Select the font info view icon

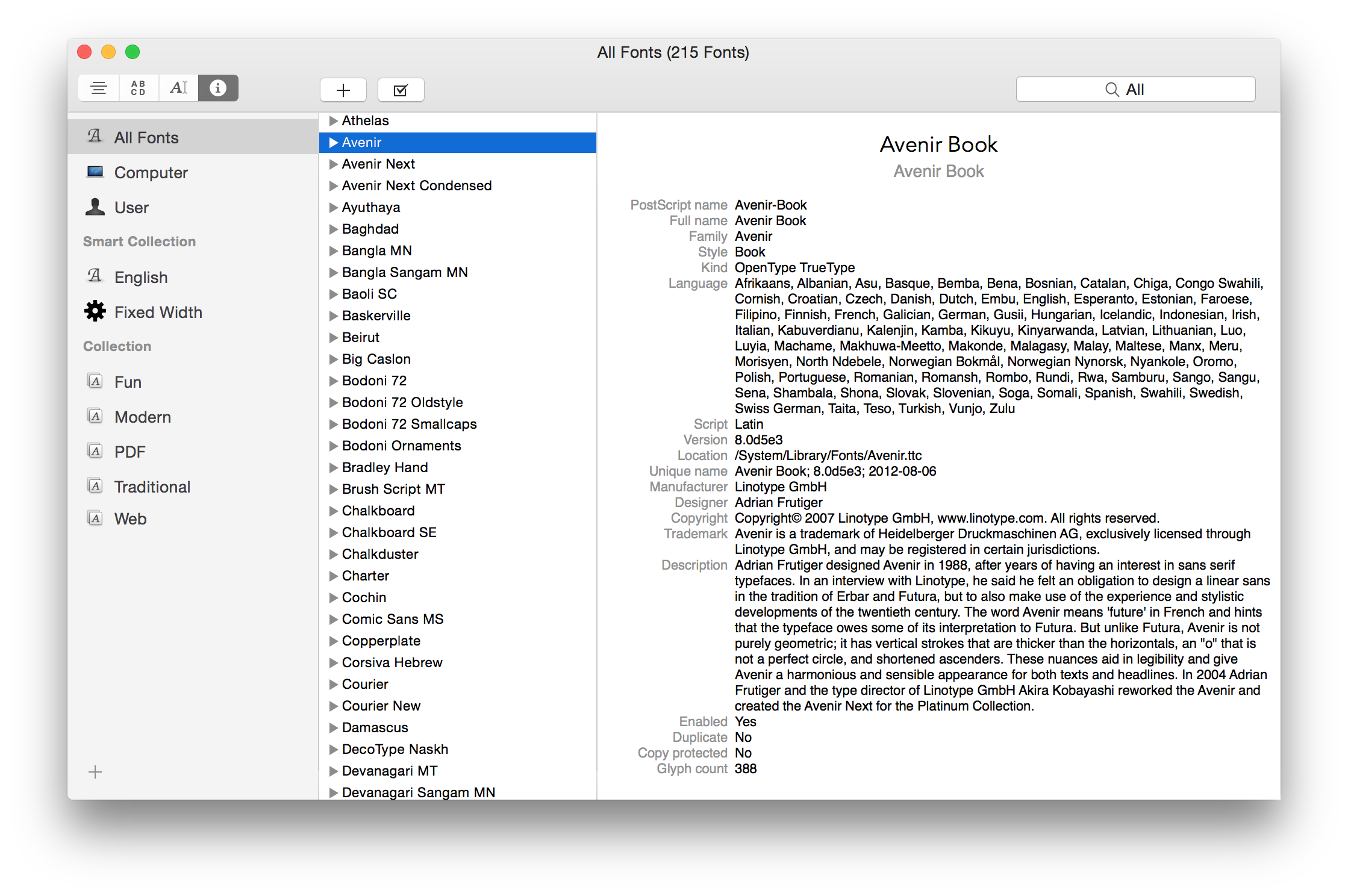pos(217,88)
